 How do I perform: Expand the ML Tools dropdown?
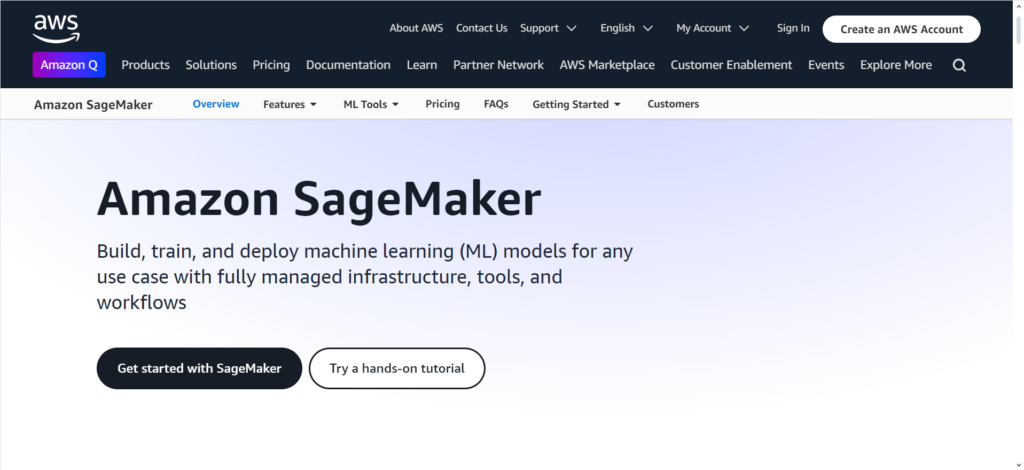coord(371,104)
